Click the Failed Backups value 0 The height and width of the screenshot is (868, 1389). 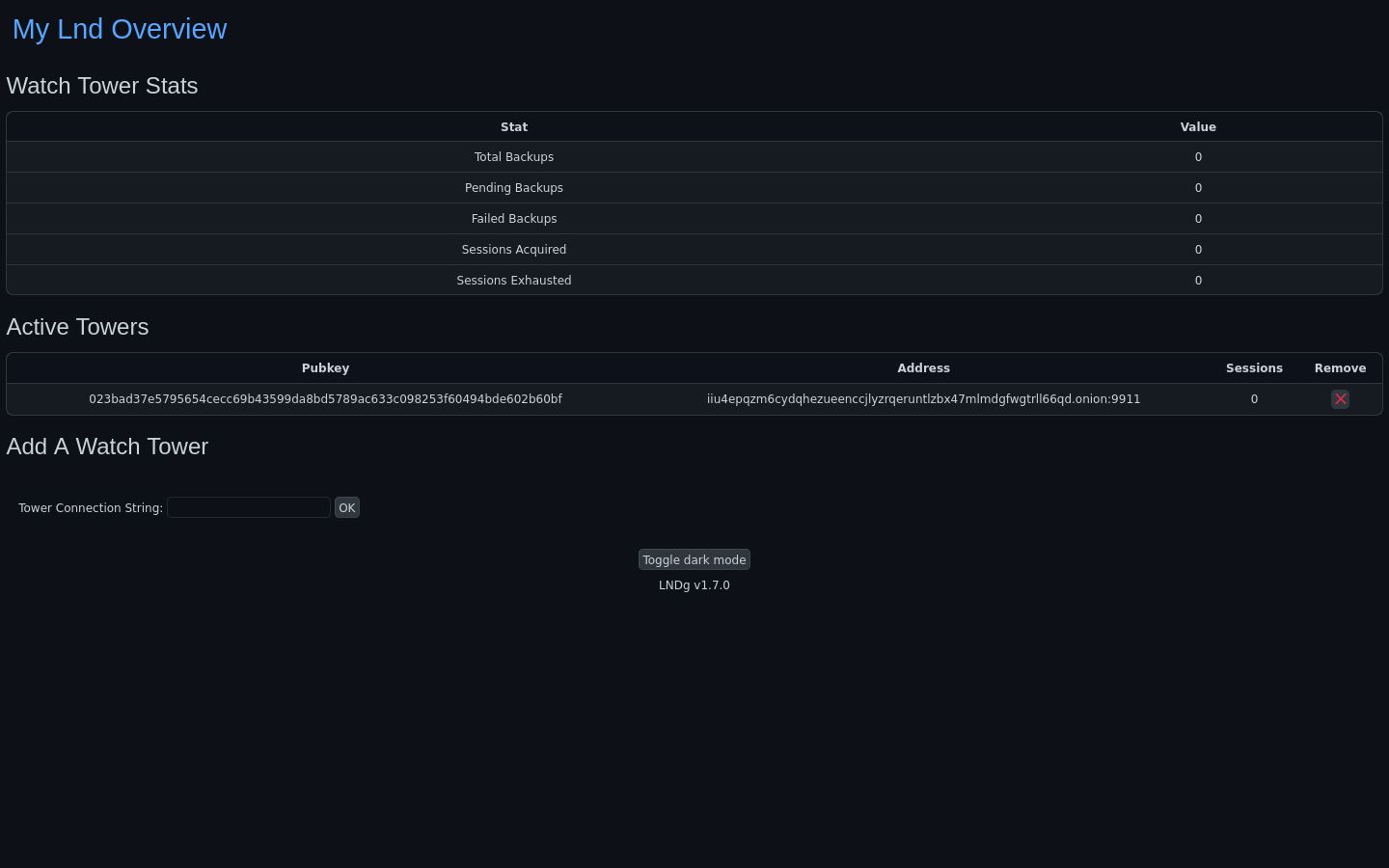1198,219
